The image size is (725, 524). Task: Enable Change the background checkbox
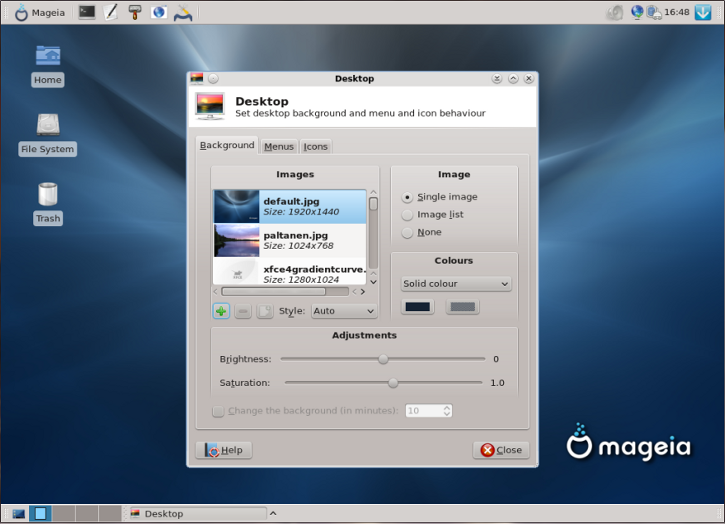coord(218,411)
